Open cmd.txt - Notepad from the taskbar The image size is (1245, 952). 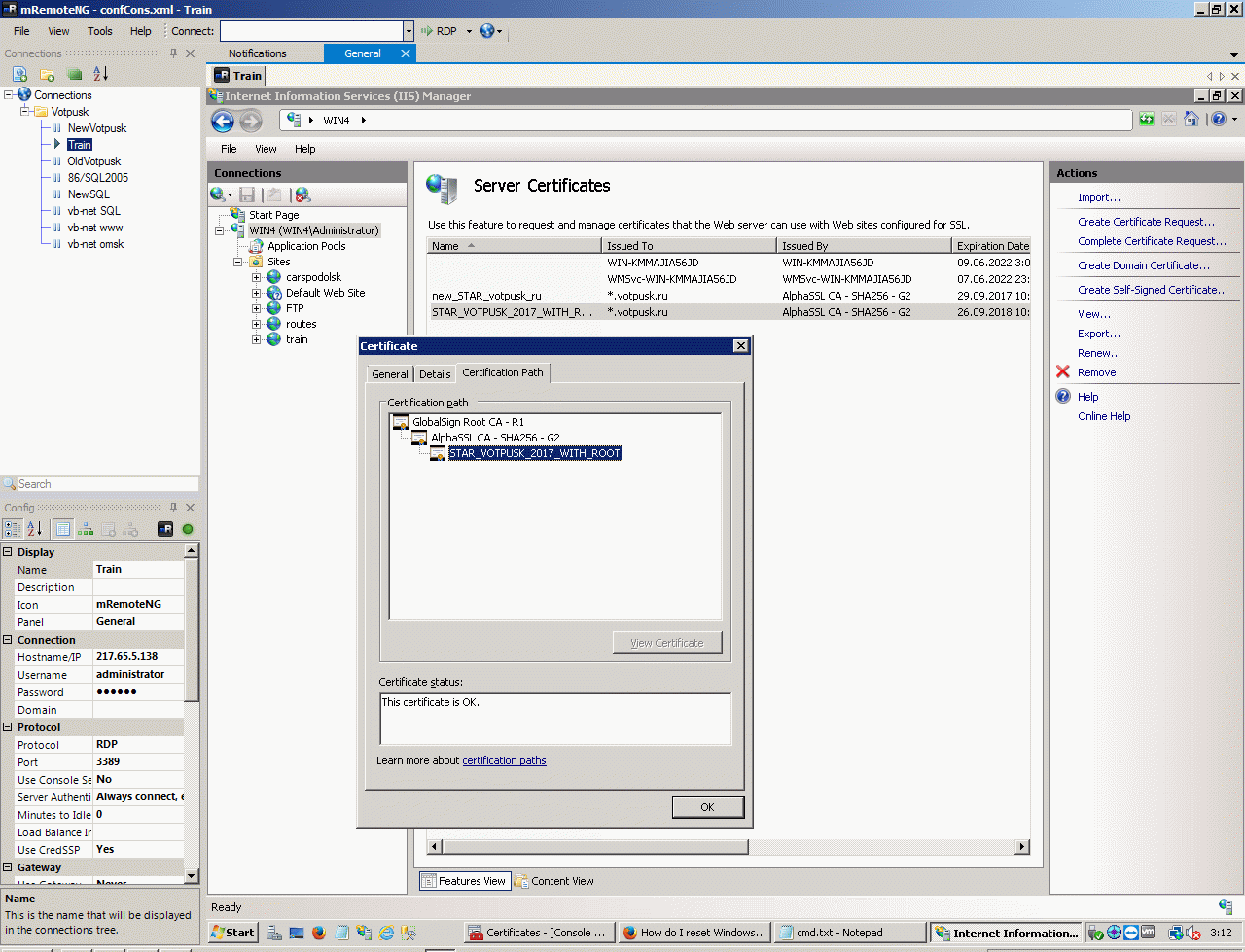852,933
